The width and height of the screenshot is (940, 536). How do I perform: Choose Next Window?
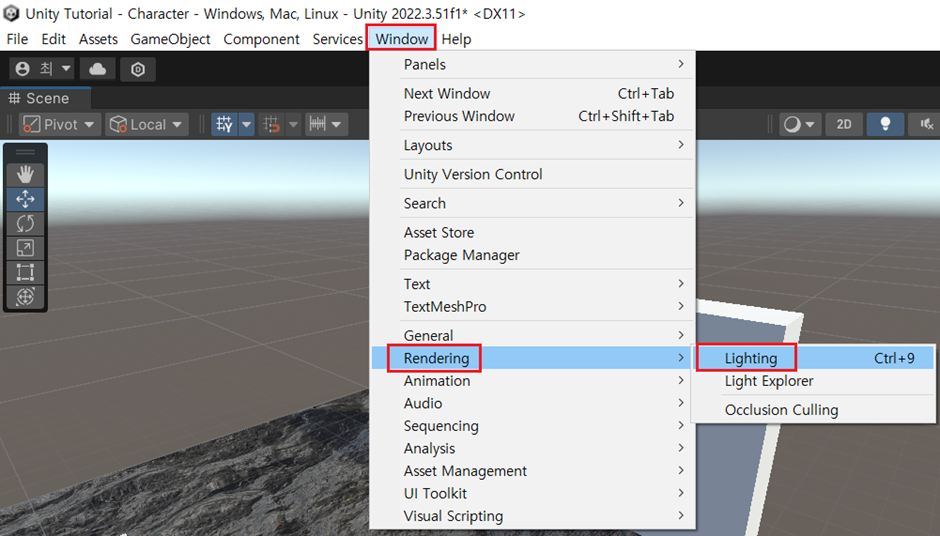pos(532,94)
